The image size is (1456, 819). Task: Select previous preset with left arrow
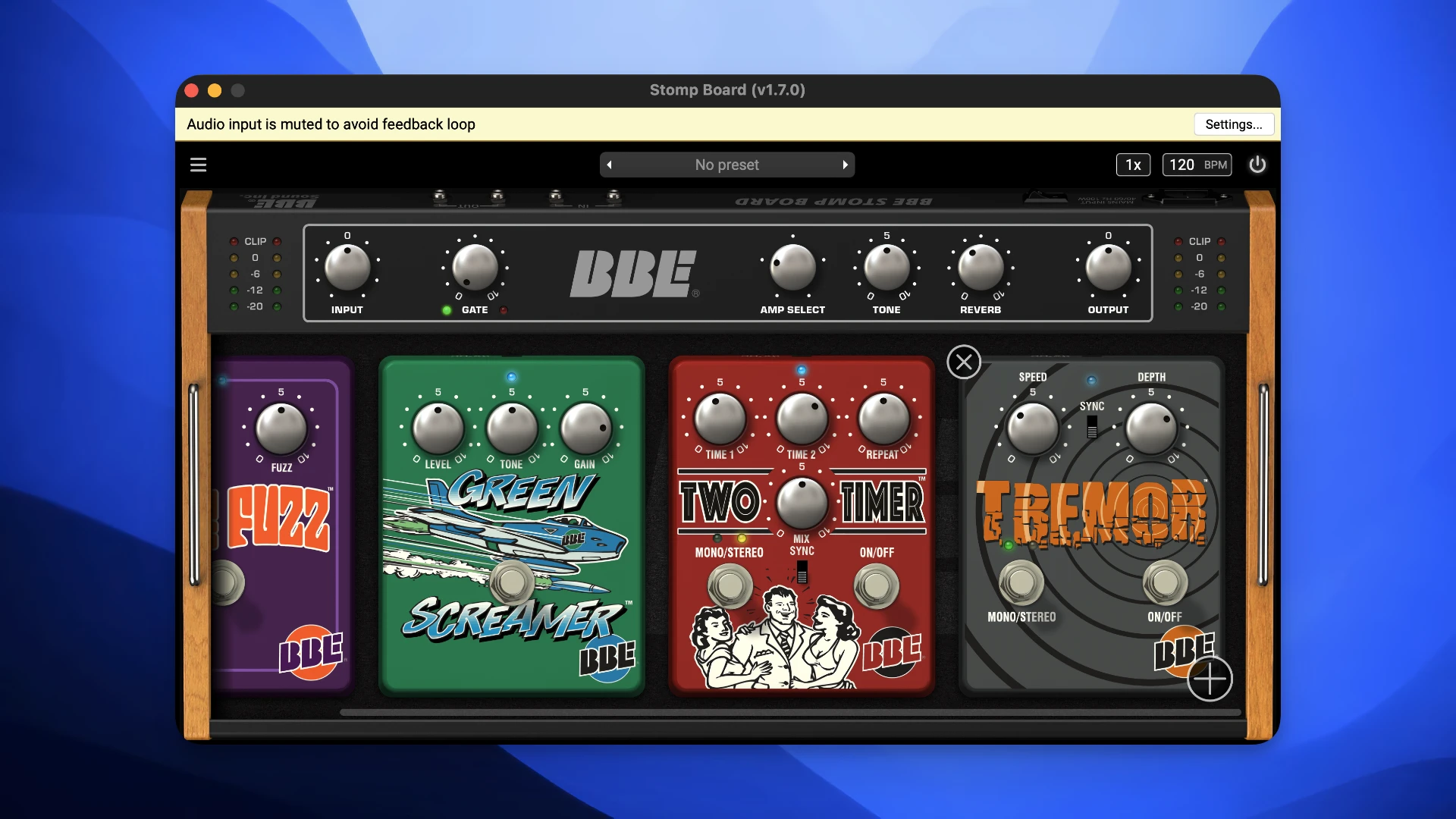[609, 165]
